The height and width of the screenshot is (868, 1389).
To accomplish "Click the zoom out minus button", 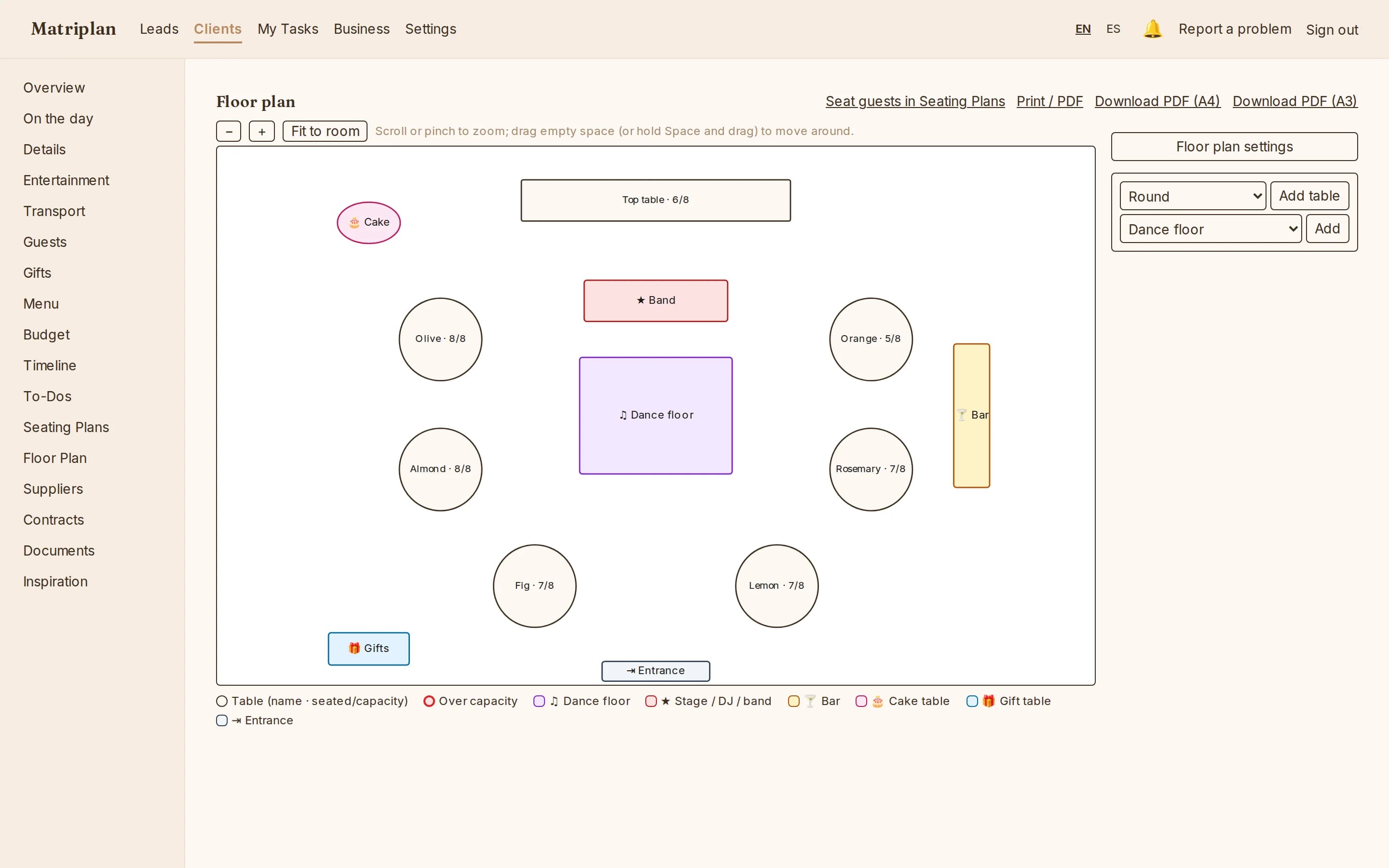I will pos(229,132).
